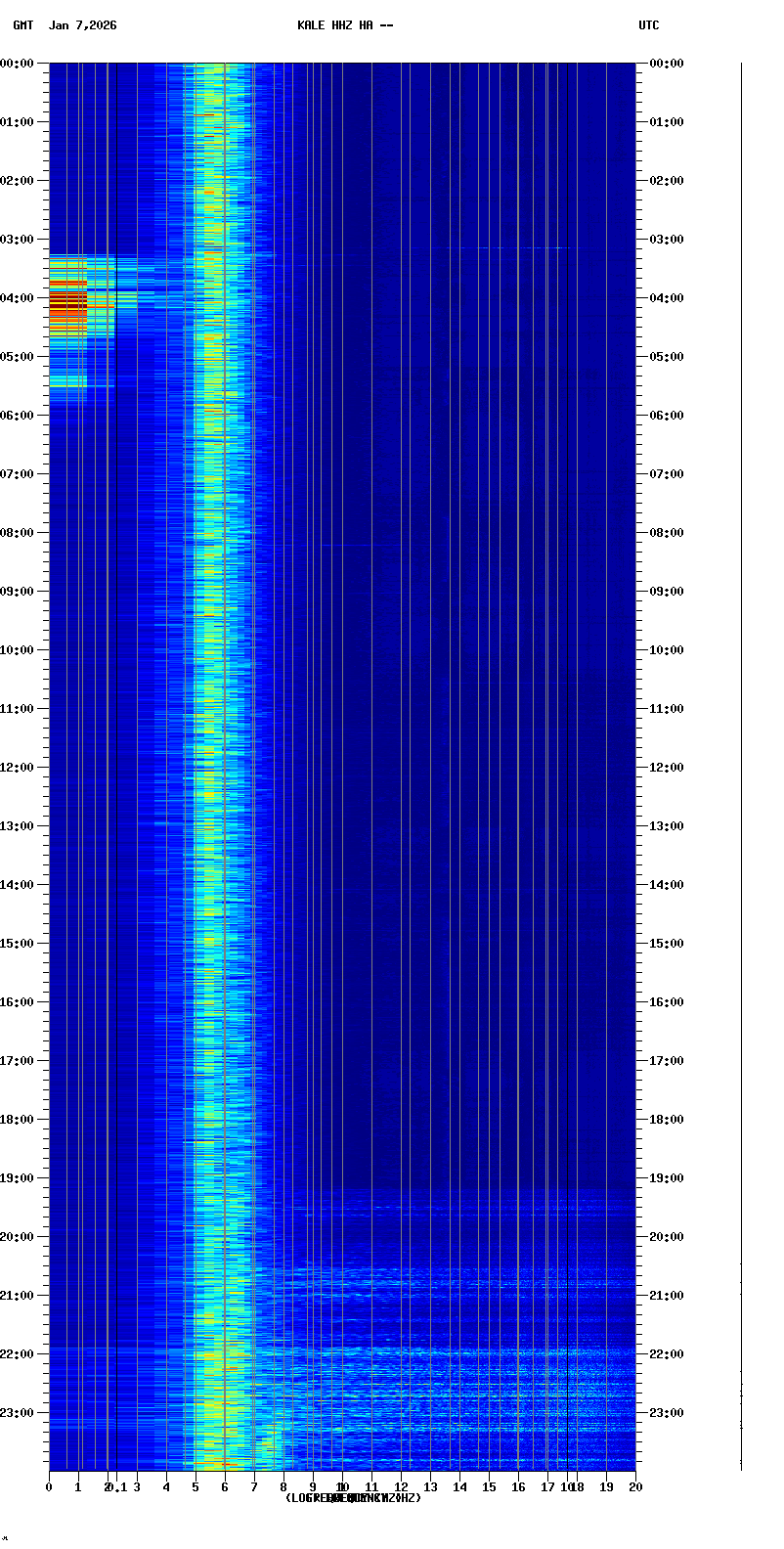
Task: Click the 6 Hz band at 14:00
Action: click(x=225, y=885)
